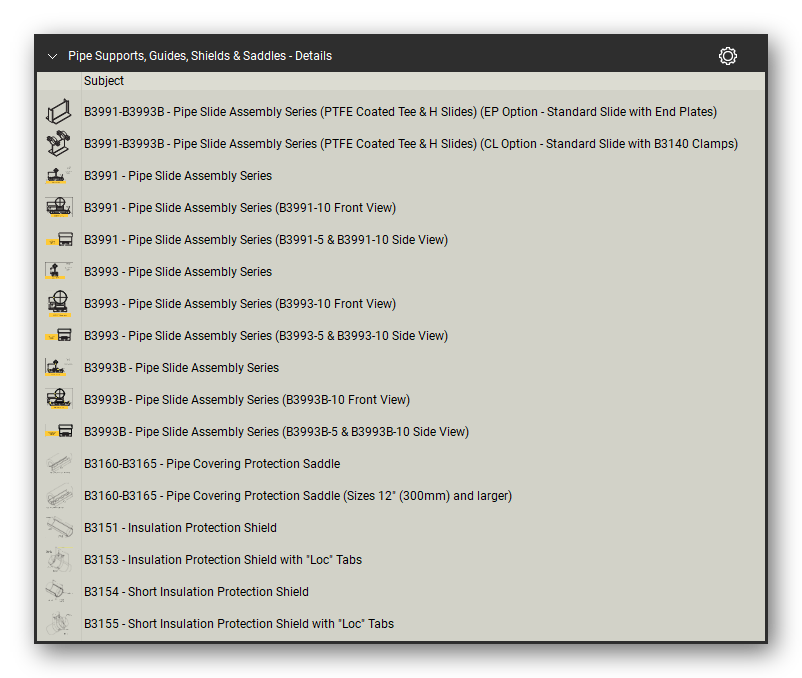Select row text (B3991-10 Front View)

pos(240,208)
